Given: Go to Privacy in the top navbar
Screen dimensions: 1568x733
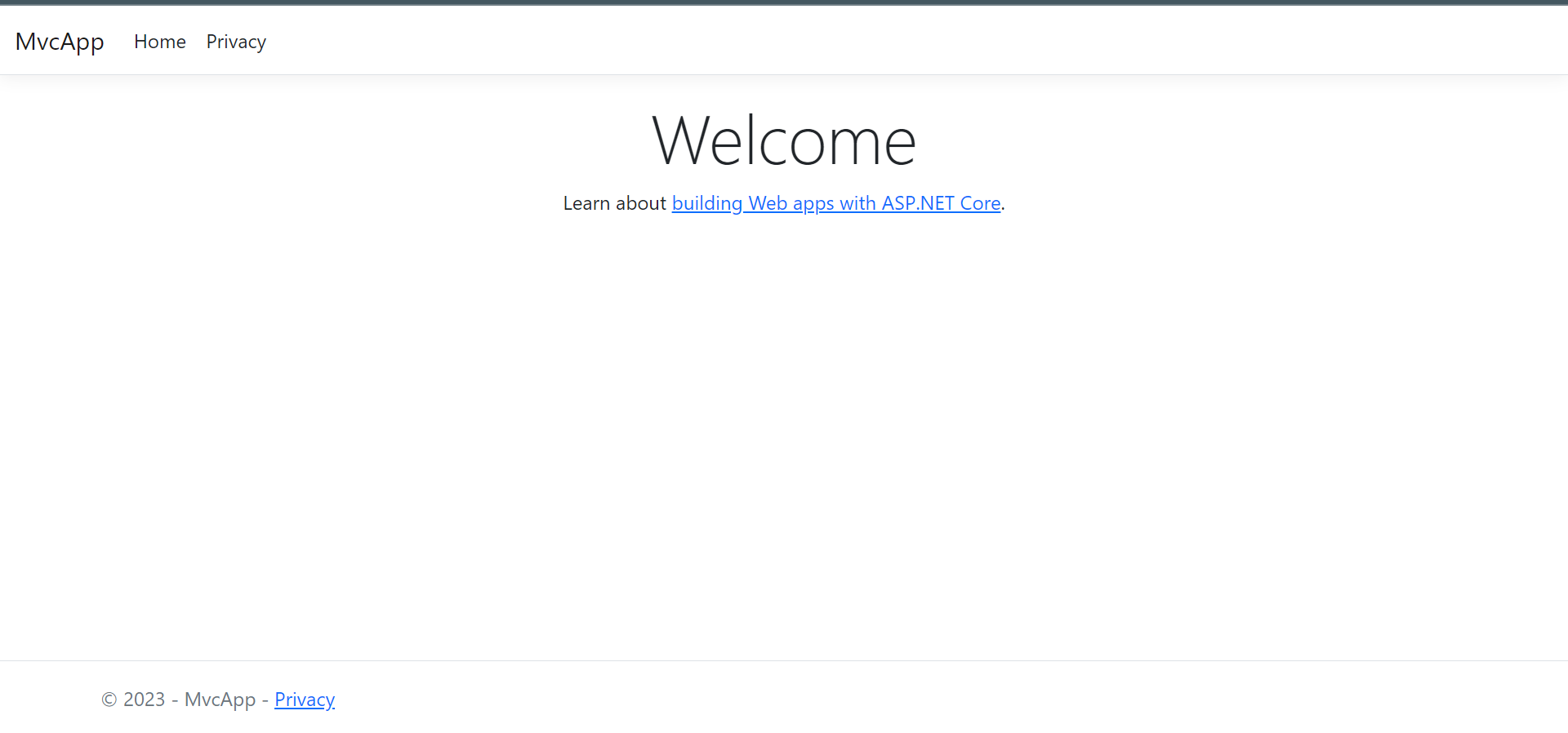Looking at the screenshot, I should pyautogui.click(x=236, y=42).
